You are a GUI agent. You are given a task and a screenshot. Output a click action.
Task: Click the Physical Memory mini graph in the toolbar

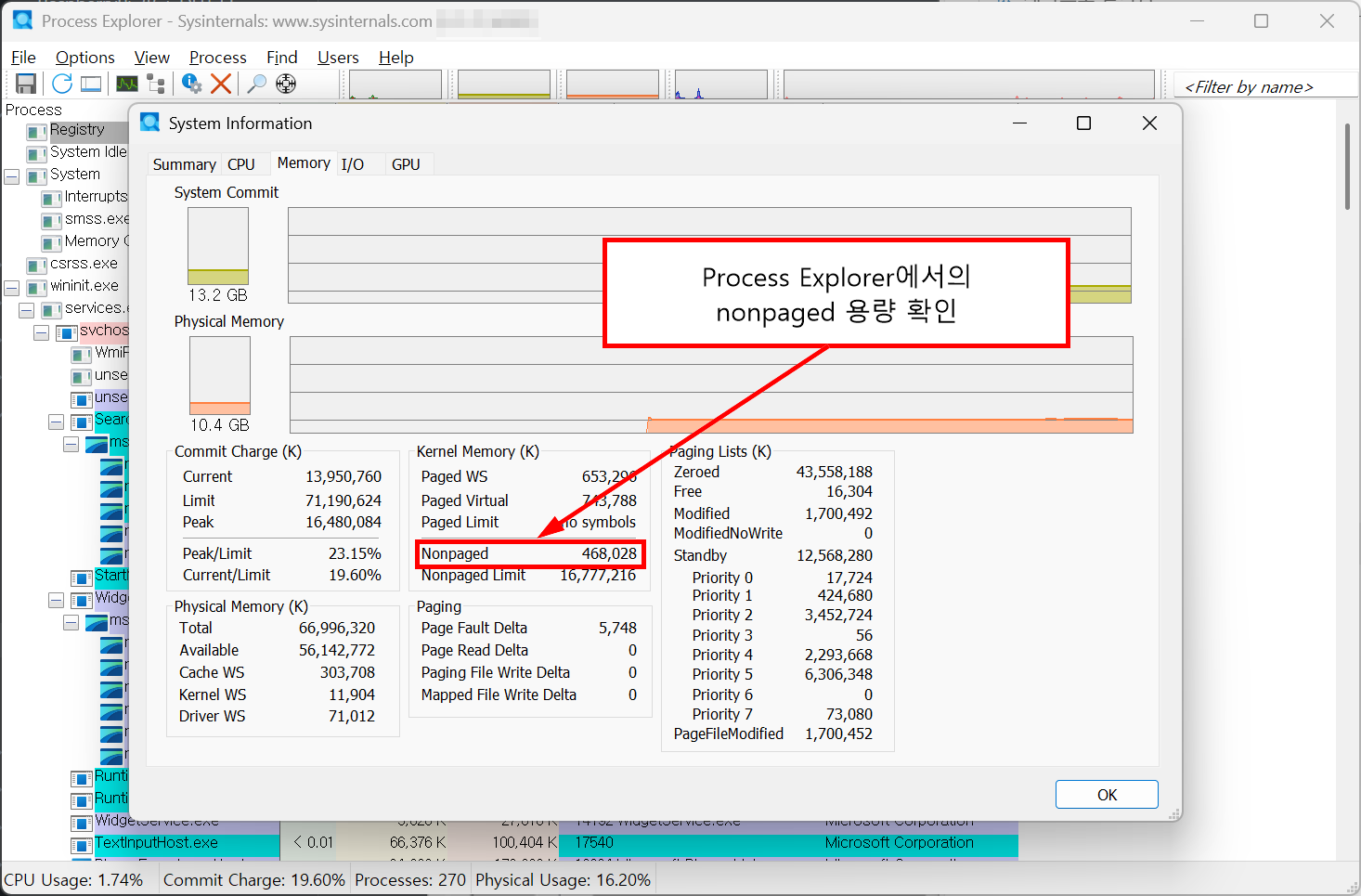click(613, 84)
